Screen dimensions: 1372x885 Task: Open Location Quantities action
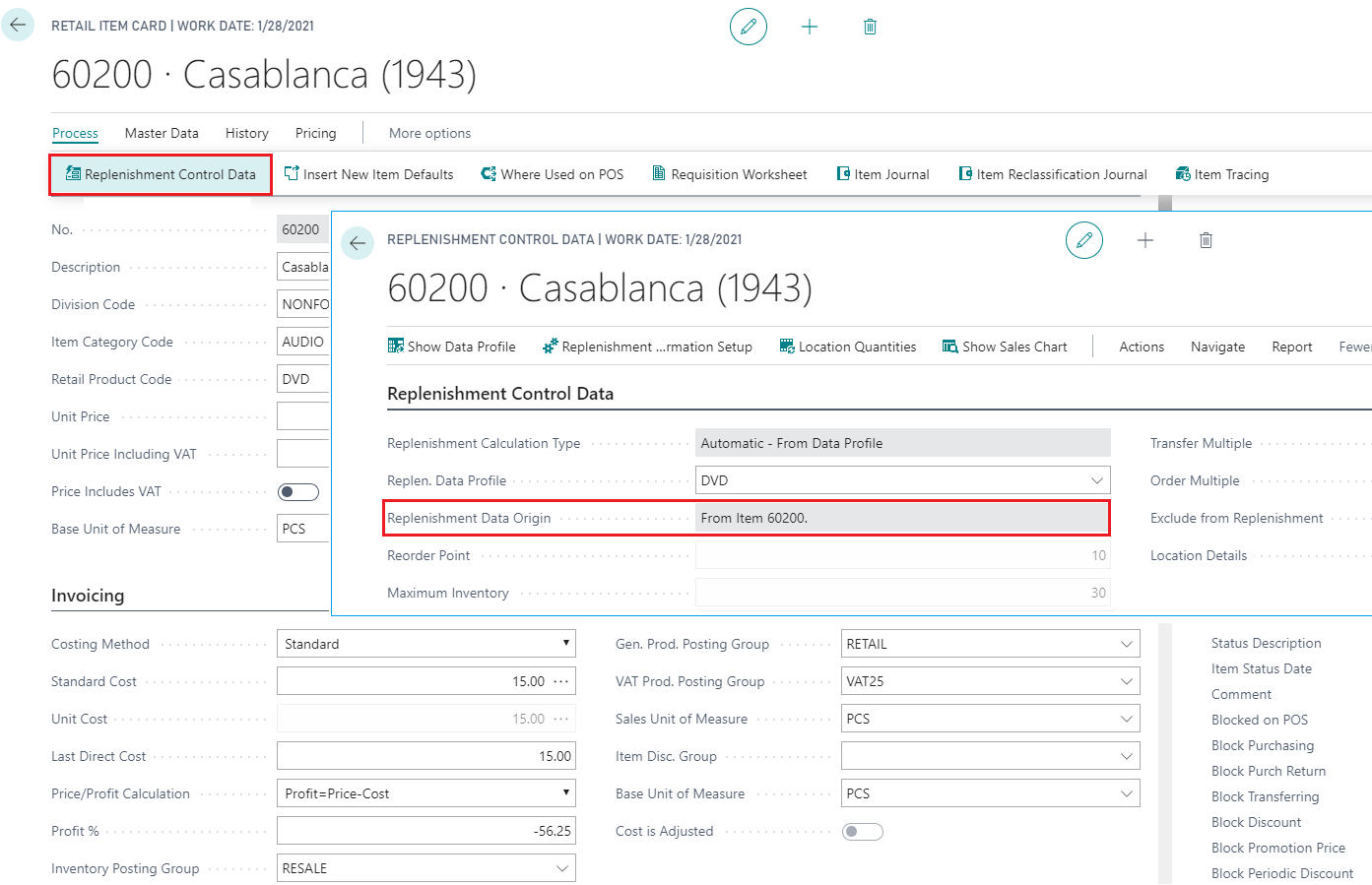pyautogui.click(x=848, y=347)
